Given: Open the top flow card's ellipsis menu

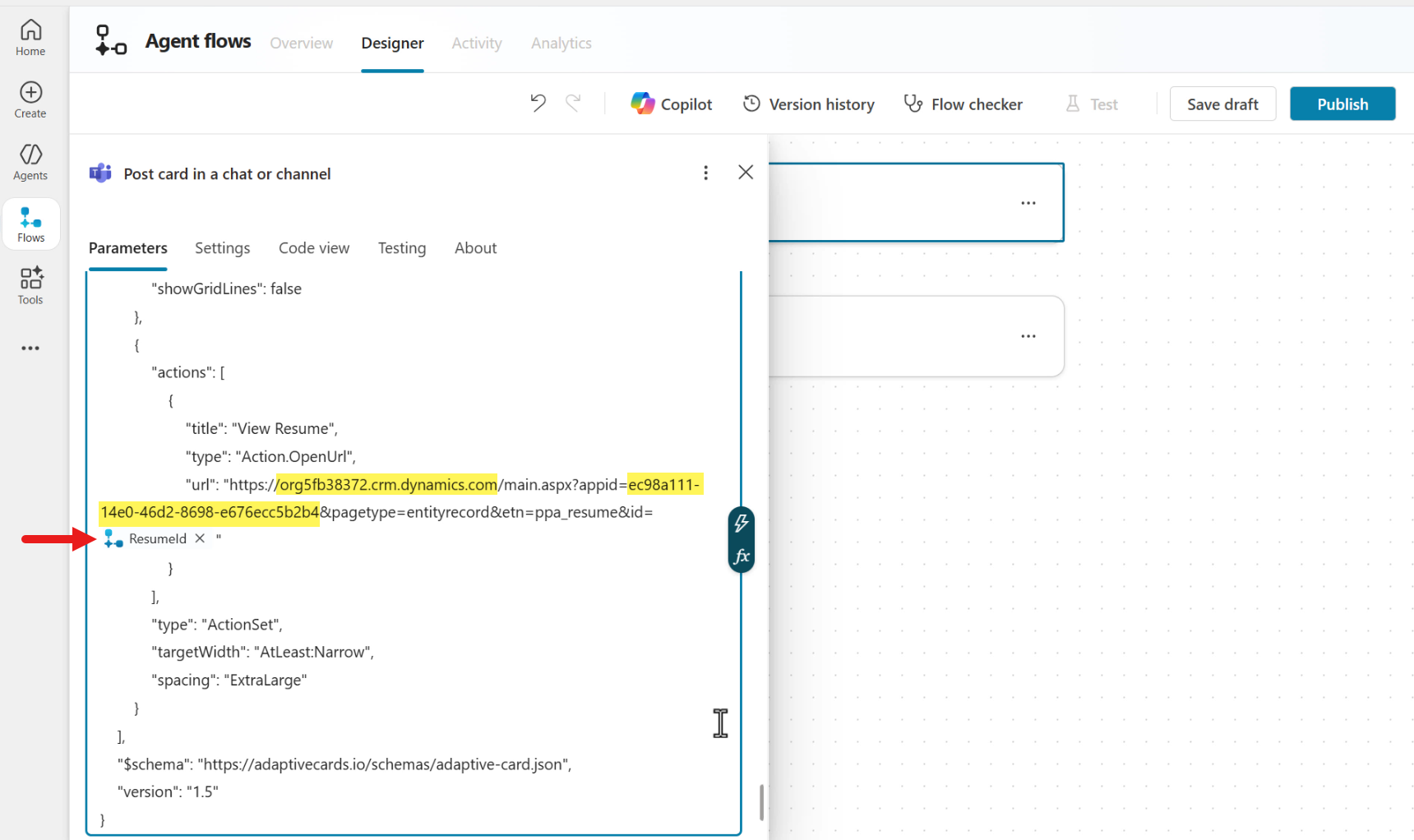Looking at the screenshot, I should [1028, 202].
